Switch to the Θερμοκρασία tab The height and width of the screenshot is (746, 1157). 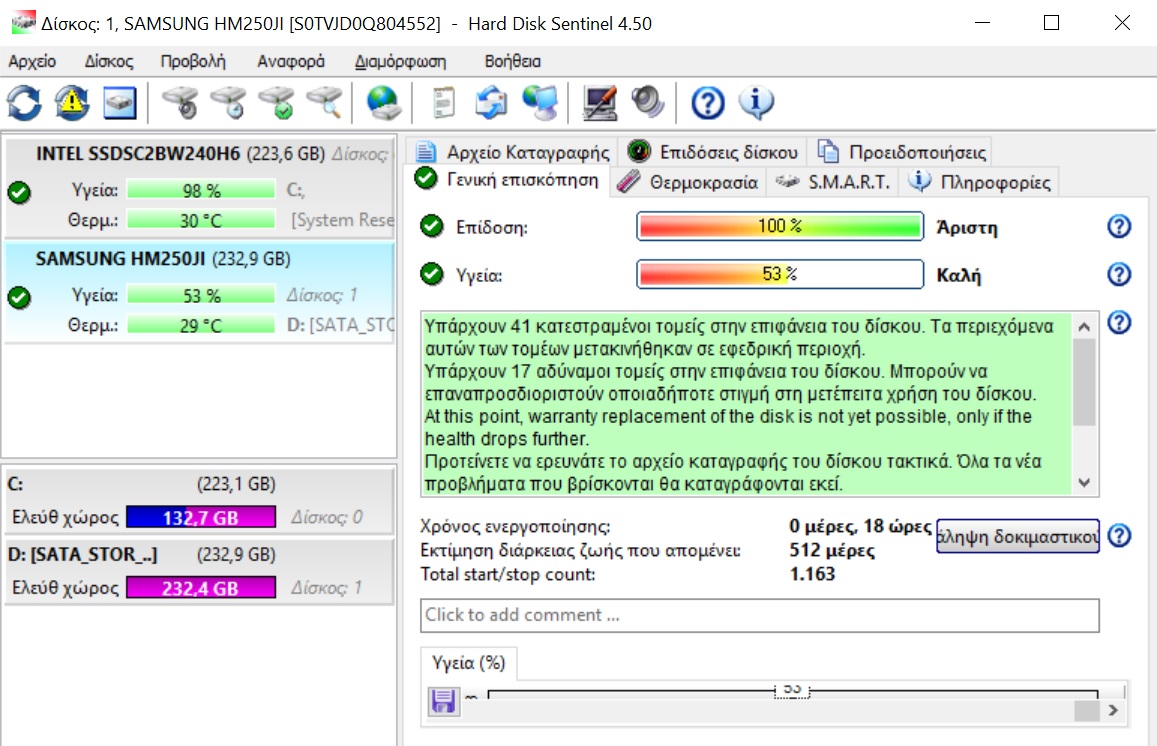[690, 182]
